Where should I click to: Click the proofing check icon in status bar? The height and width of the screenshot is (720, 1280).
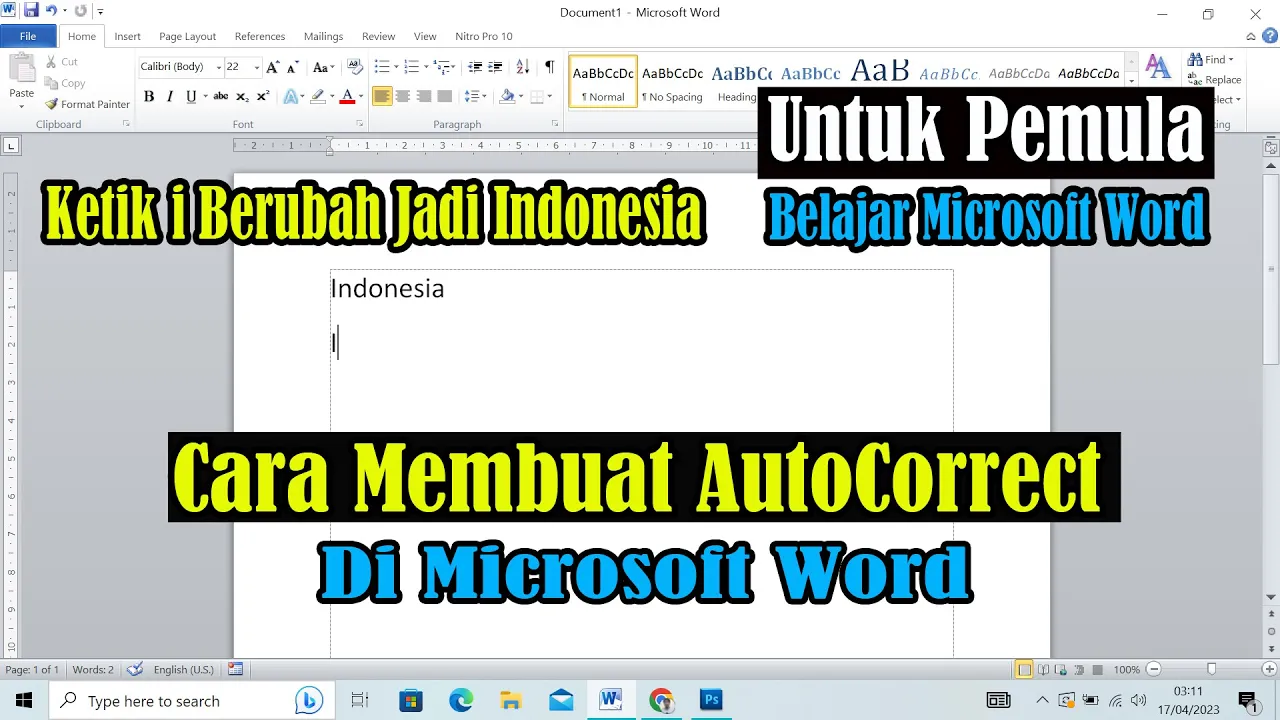coord(135,669)
